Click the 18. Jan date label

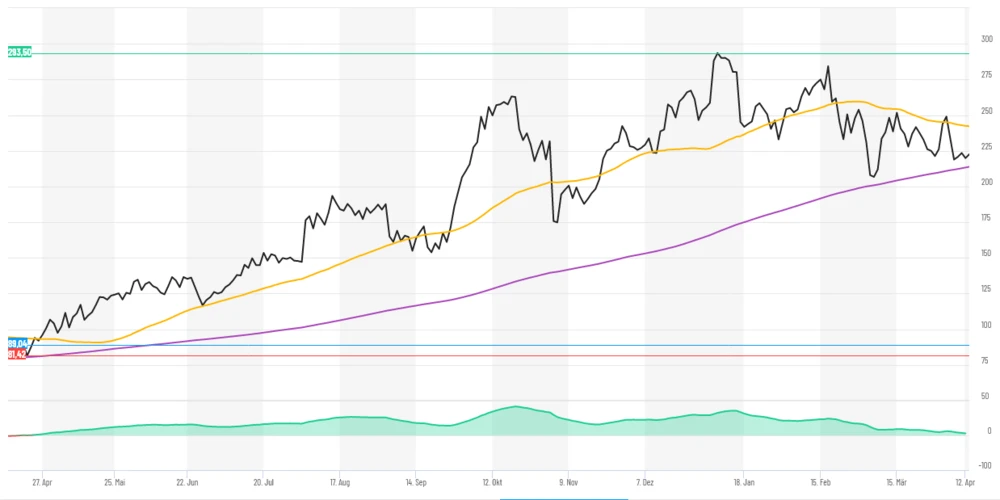[x=743, y=481]
